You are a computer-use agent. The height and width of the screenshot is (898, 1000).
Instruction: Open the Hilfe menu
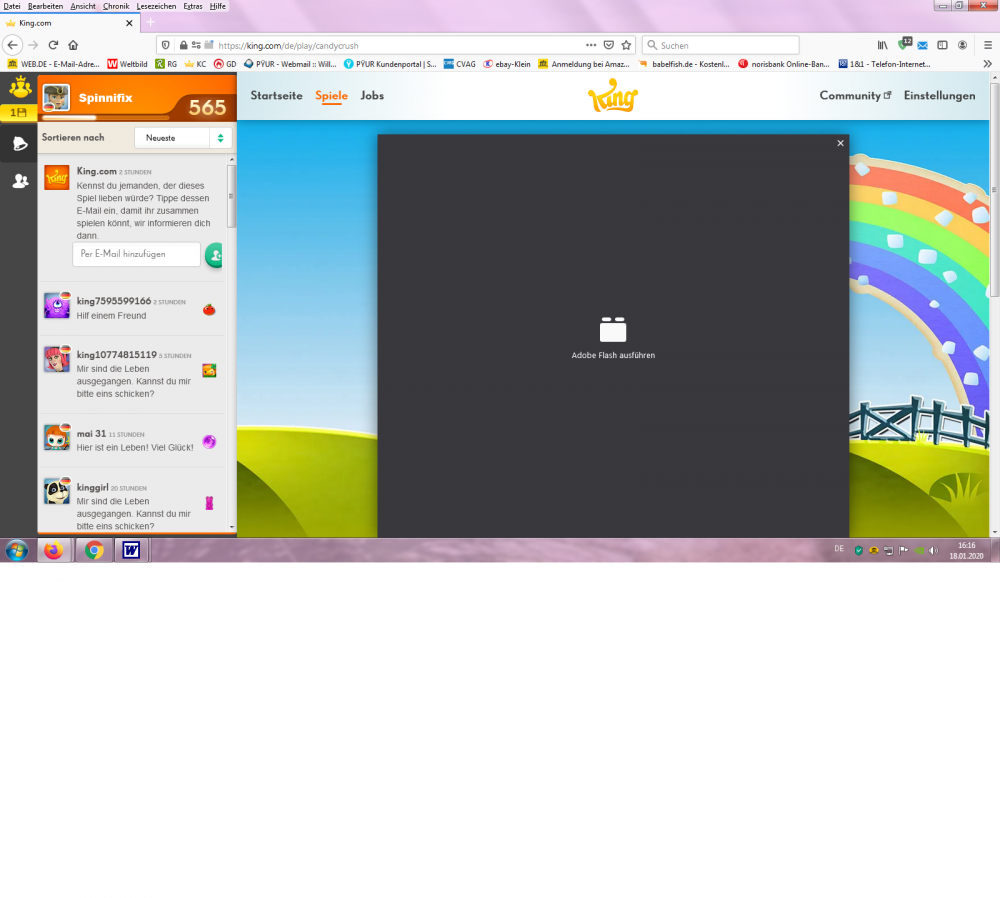click(217, 6)
